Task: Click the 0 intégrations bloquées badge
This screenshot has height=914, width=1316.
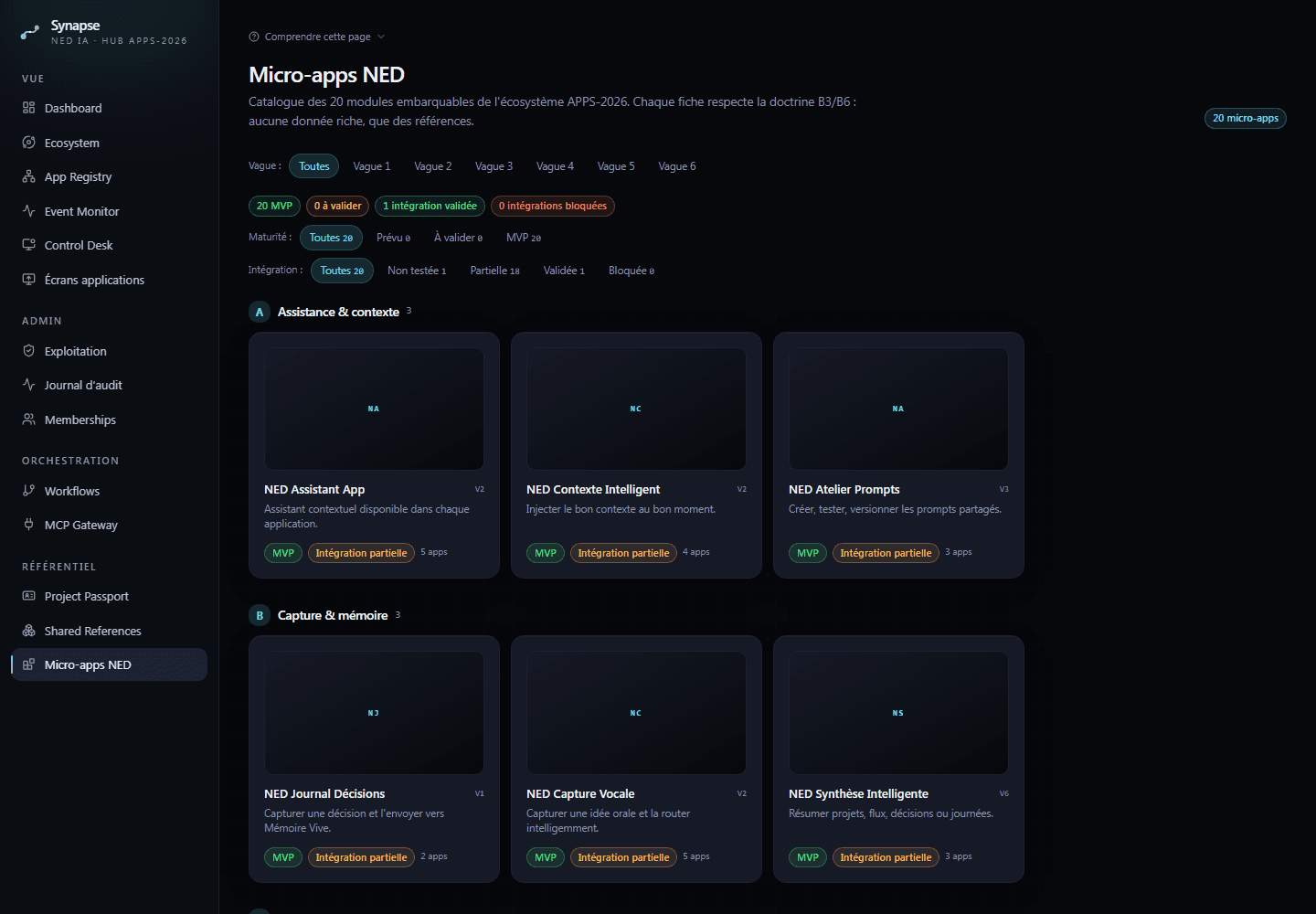Action: pos(552,206)
